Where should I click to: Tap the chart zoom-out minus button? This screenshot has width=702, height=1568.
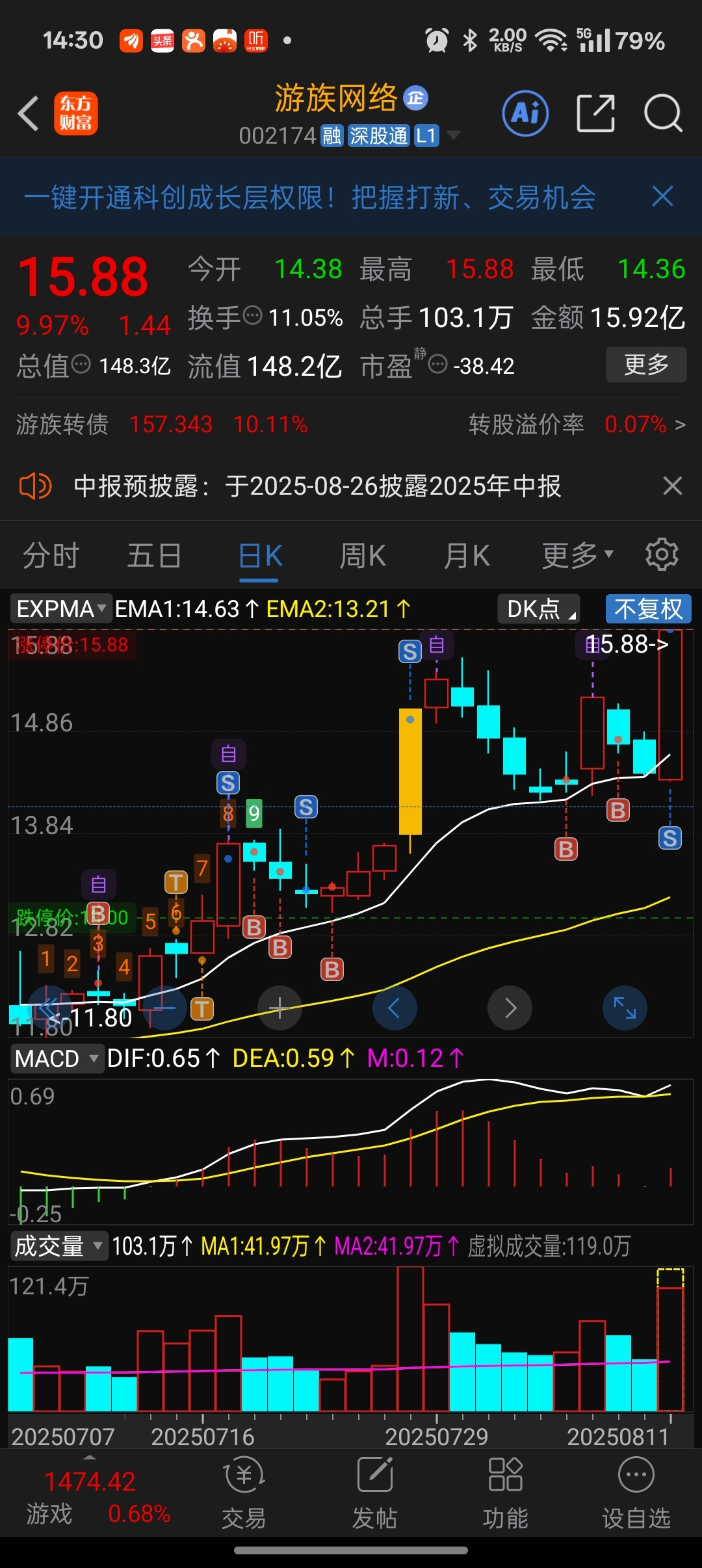tap(164, 1008)
